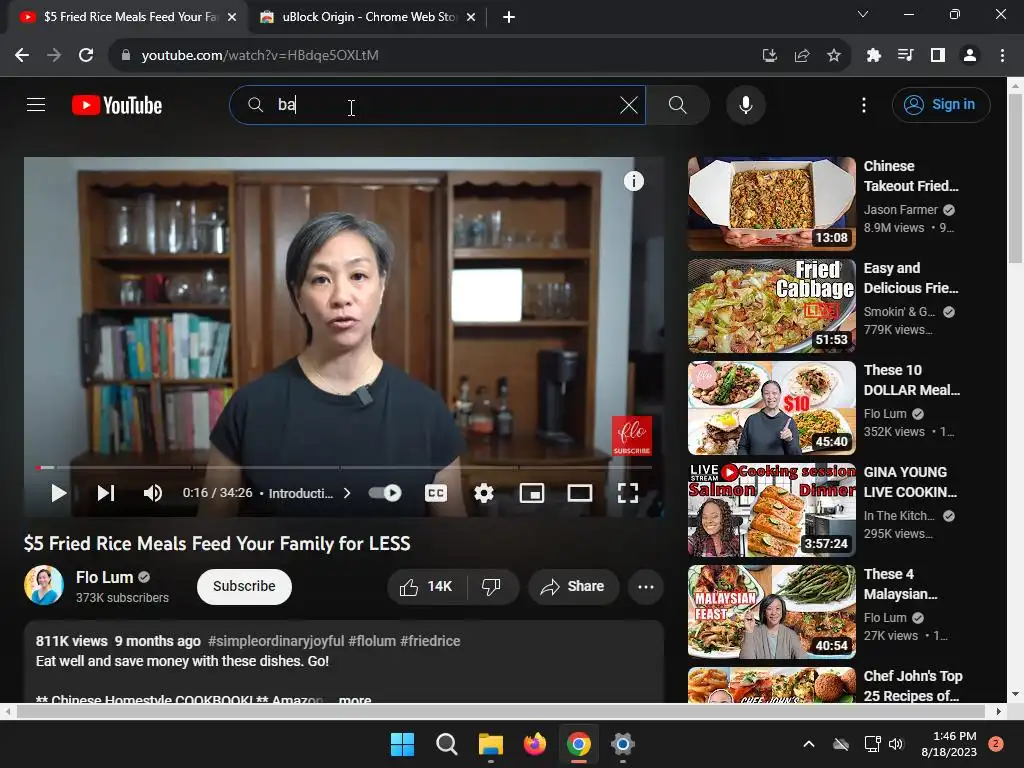Open Chrome profile icon
The width and height of the screenshot is (1024, 768).
970,56
